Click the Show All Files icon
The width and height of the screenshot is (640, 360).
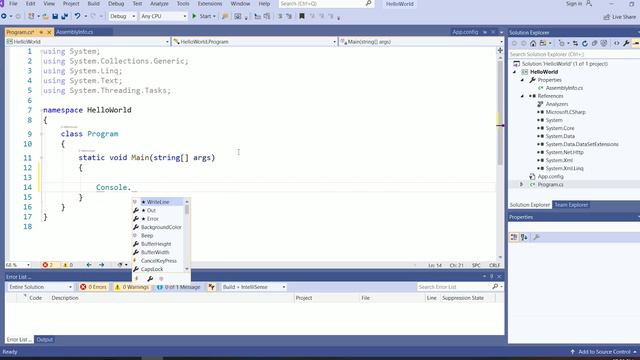[x=604, y=43]
